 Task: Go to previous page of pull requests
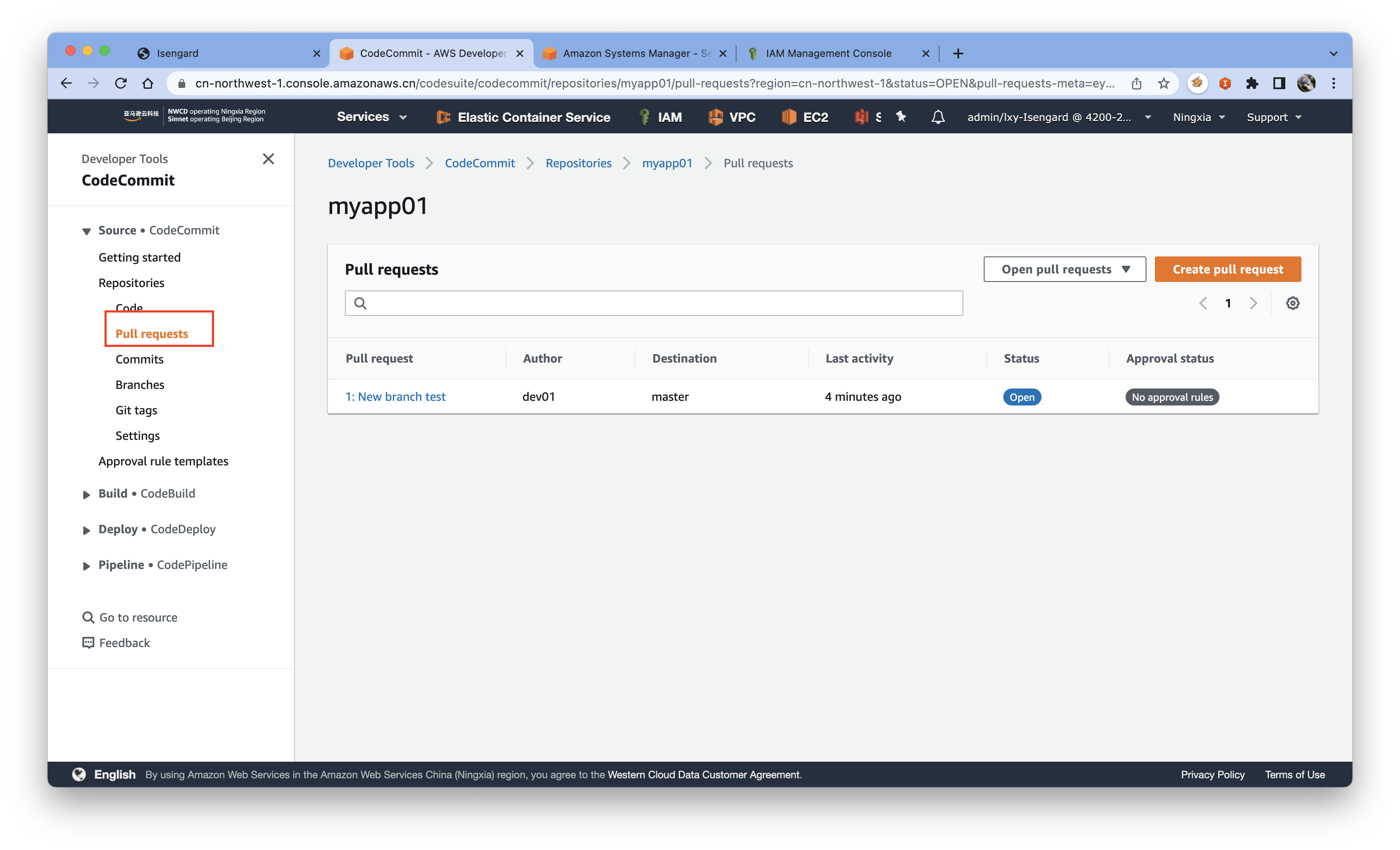click(x=1203, y=303)
